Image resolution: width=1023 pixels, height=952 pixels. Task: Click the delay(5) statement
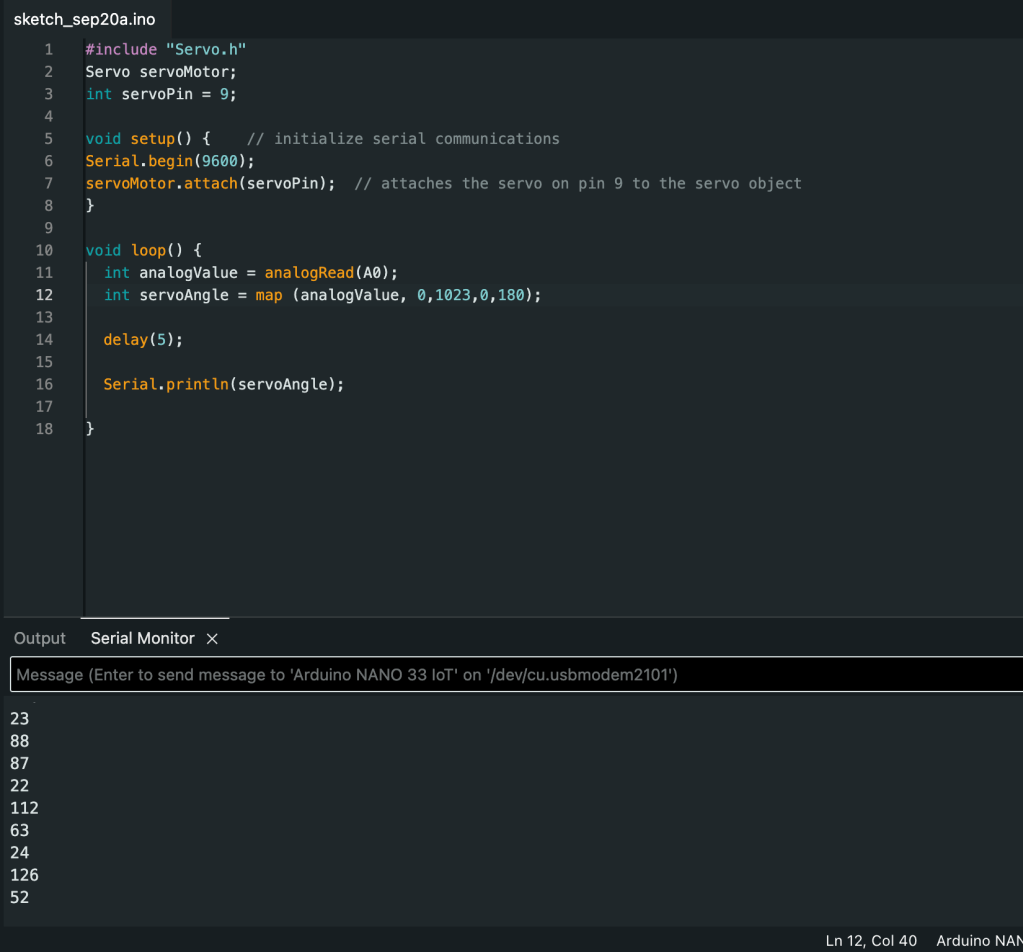(143, 340)
